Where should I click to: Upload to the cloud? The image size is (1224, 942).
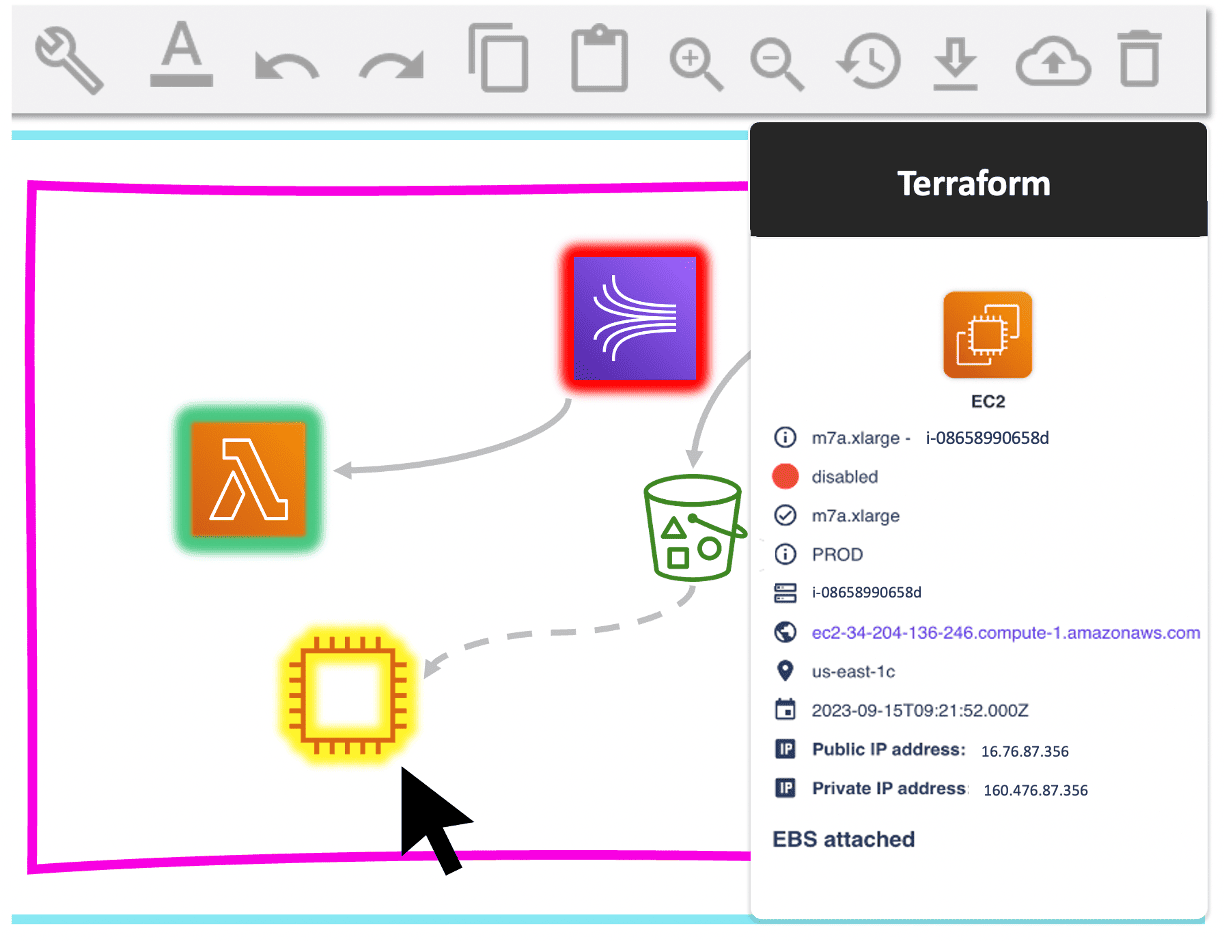point(1053,63)
